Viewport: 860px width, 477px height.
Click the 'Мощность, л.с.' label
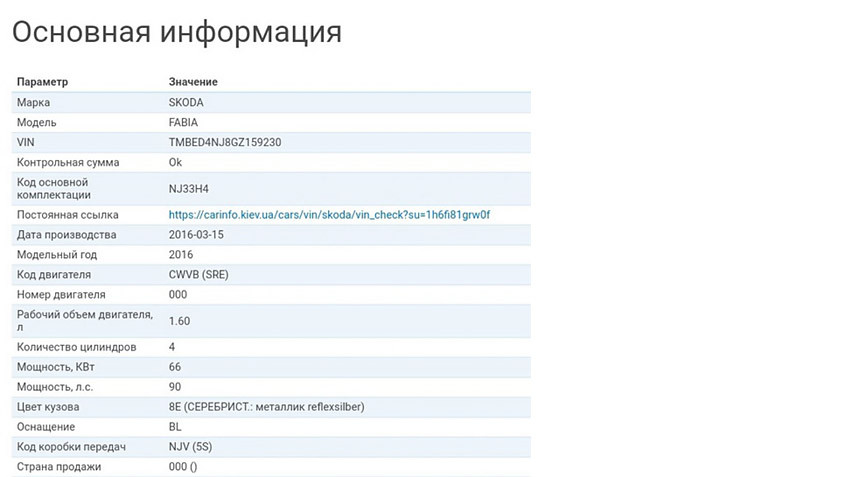click(55, 387)
